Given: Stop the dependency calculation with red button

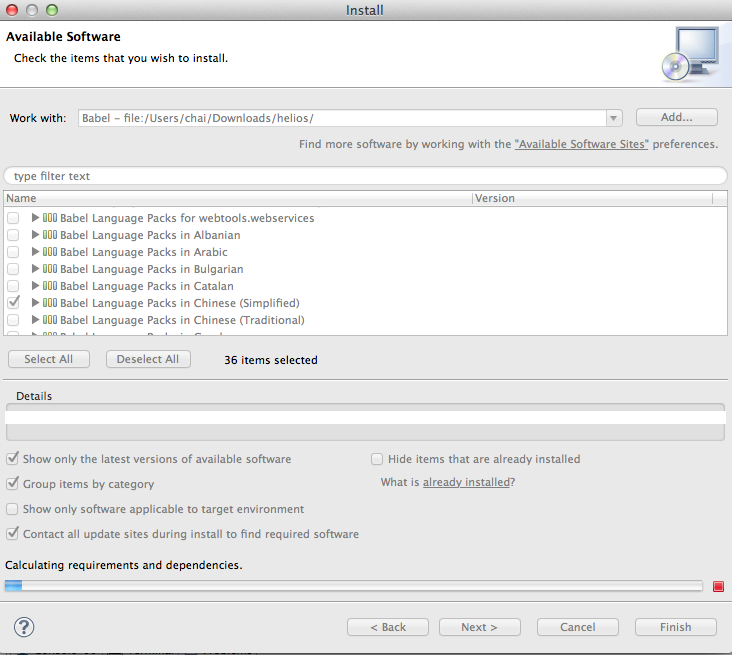Looking at the screenshot, I should [718, 587].
